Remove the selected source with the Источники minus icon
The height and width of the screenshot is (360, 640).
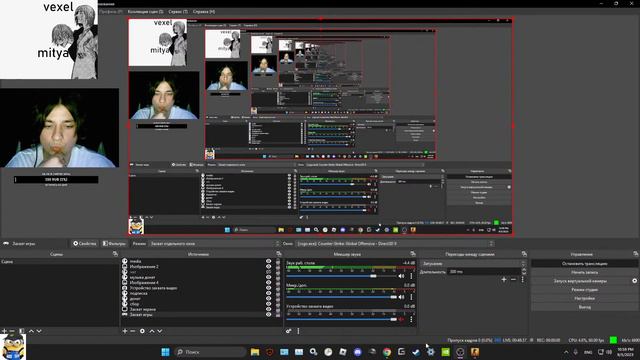133,331
